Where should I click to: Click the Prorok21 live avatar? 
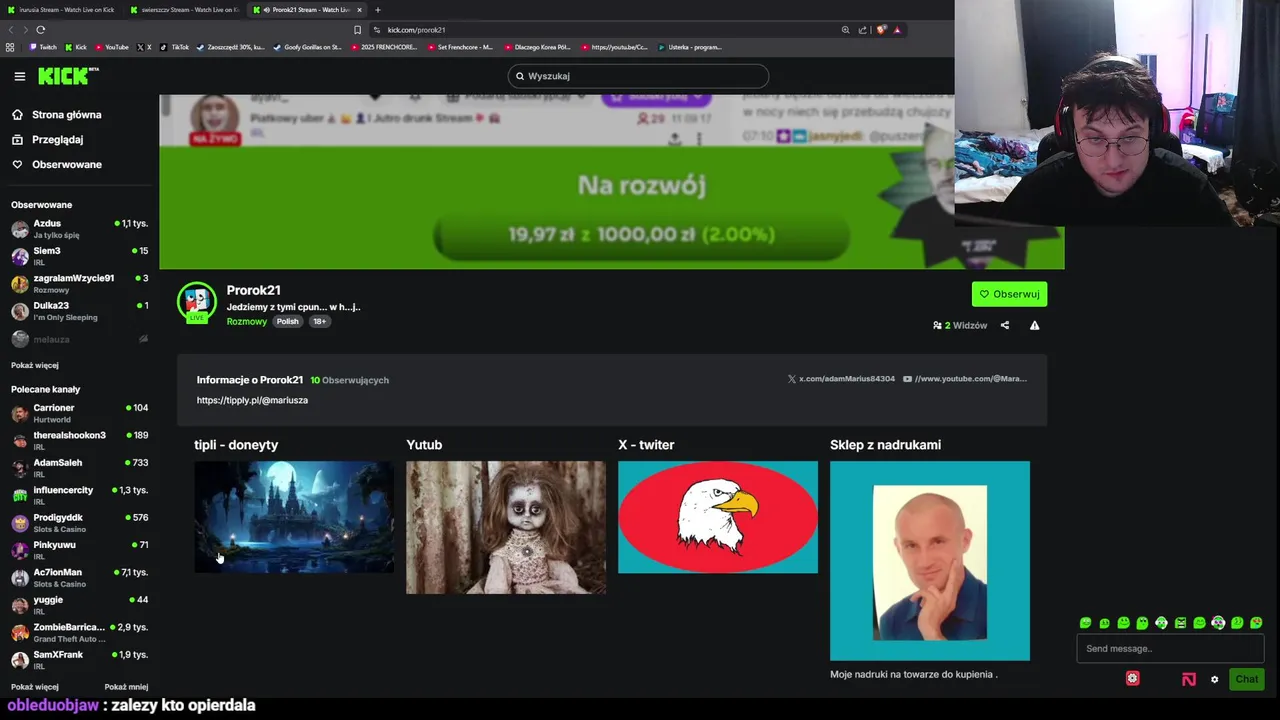tap(197, 302)
